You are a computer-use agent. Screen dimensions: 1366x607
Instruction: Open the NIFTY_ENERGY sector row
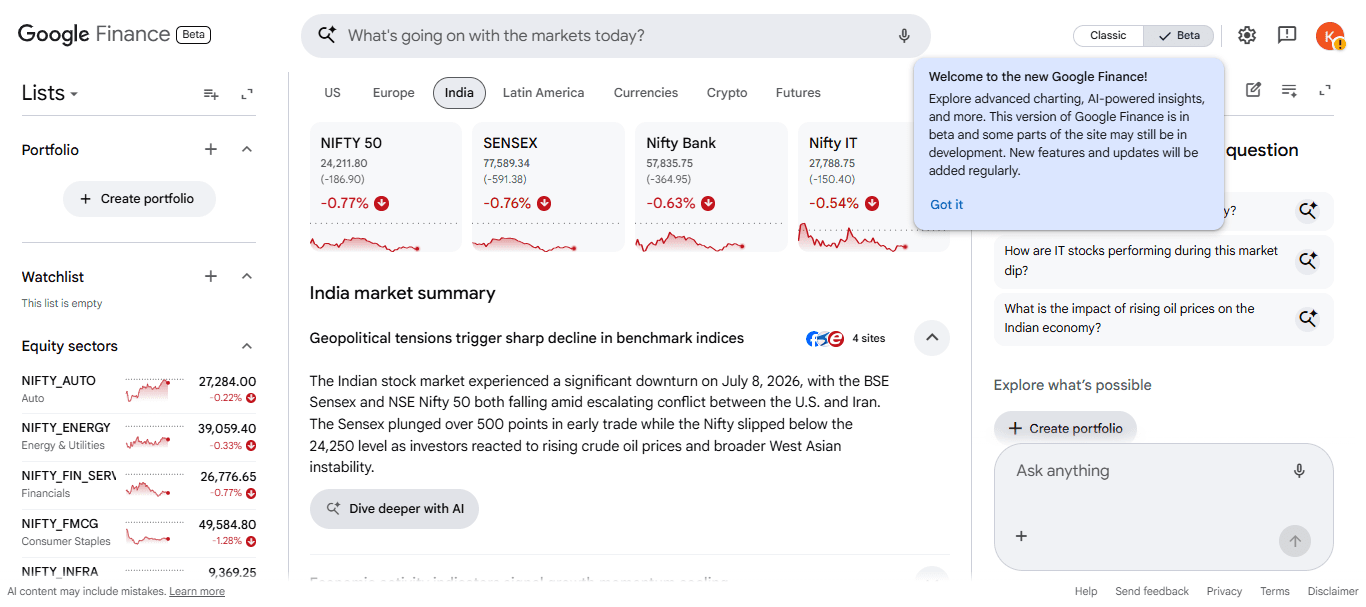pyautogui.click(x=139, y=437)
